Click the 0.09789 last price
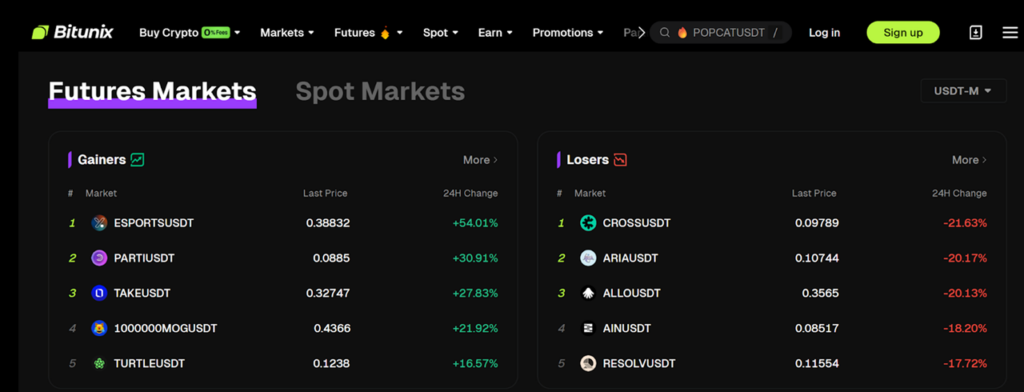 coord(817,223)
